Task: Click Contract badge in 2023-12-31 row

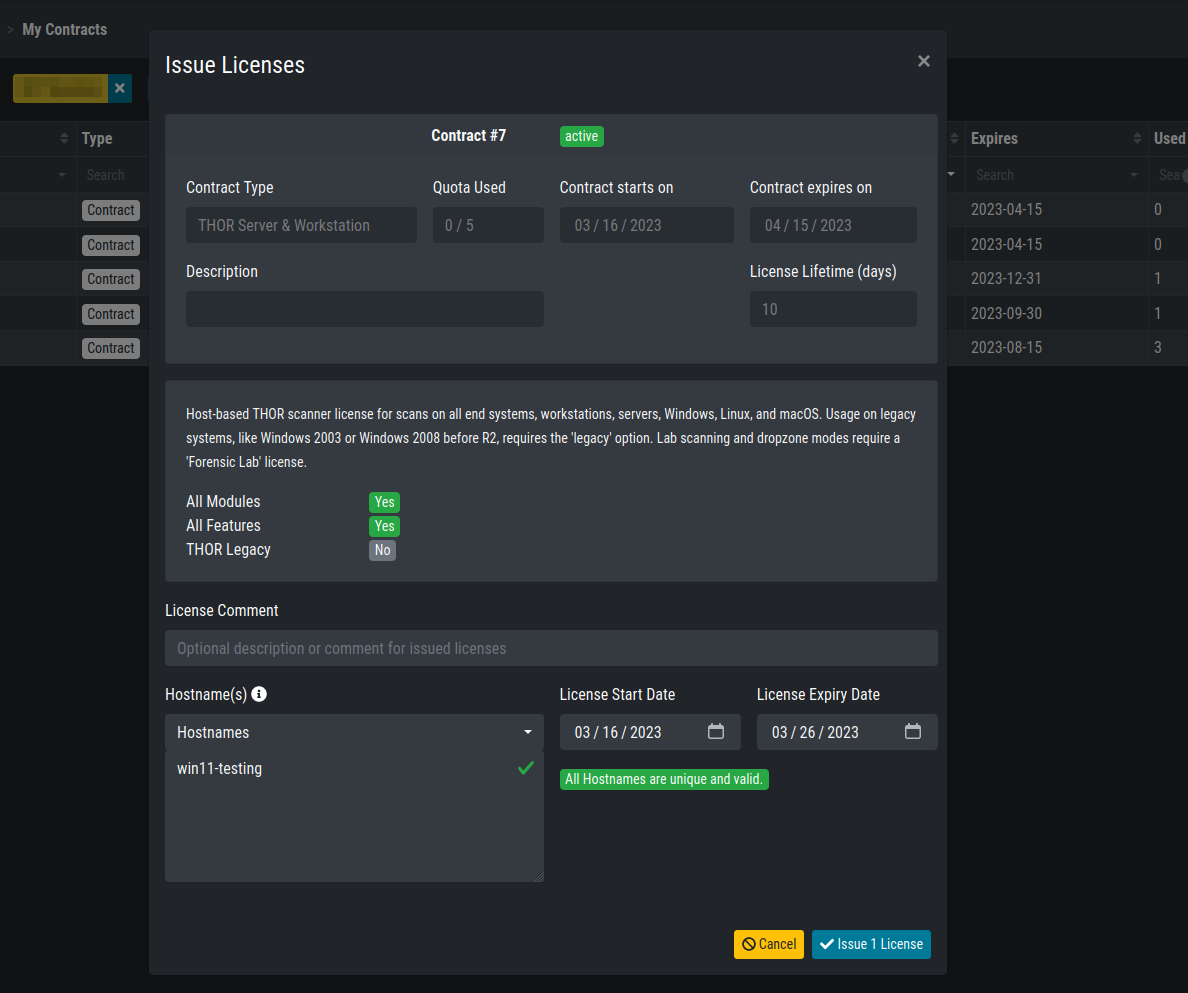Action: pos(111,279)
